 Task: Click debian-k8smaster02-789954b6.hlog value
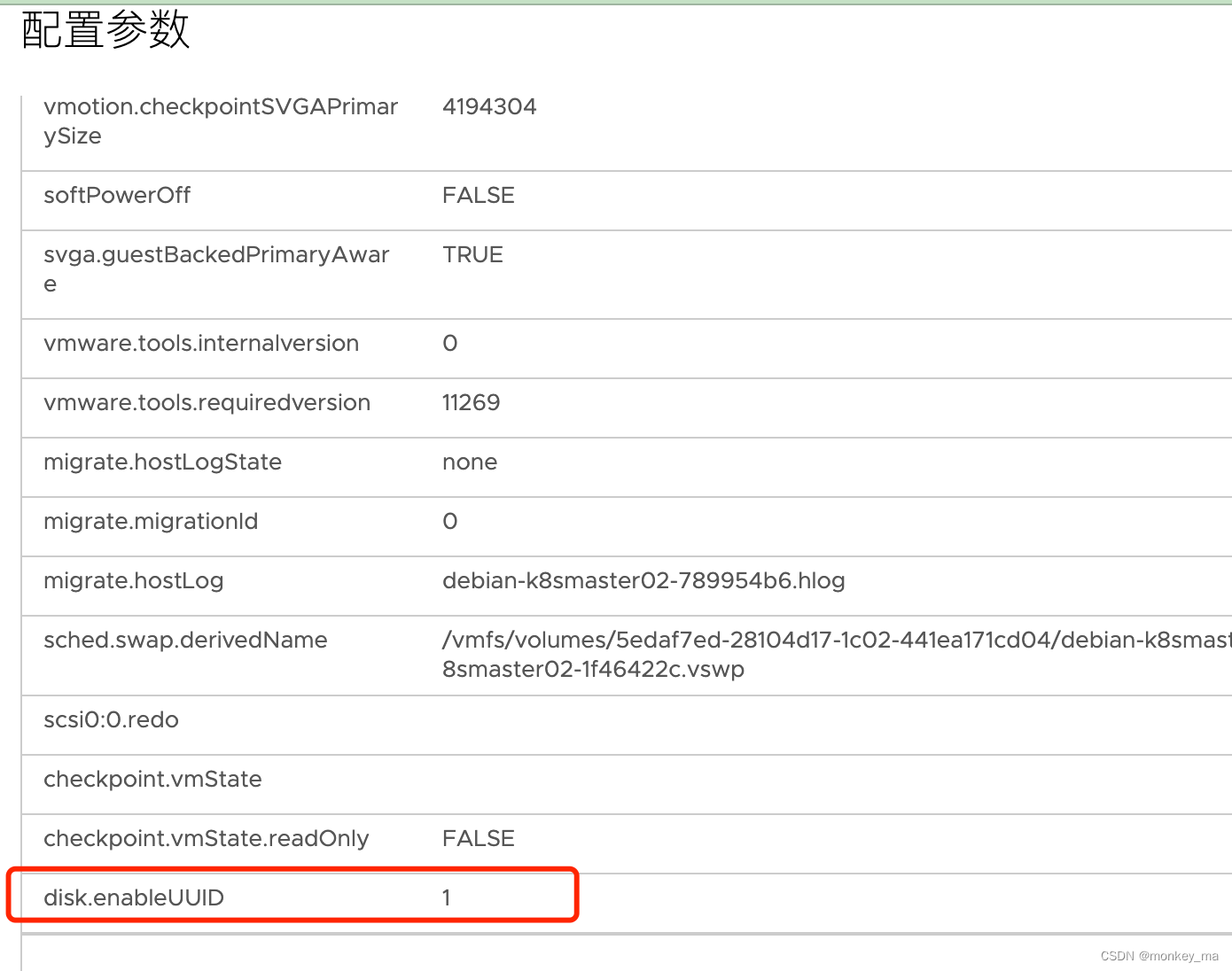click(x=643, y=580)
